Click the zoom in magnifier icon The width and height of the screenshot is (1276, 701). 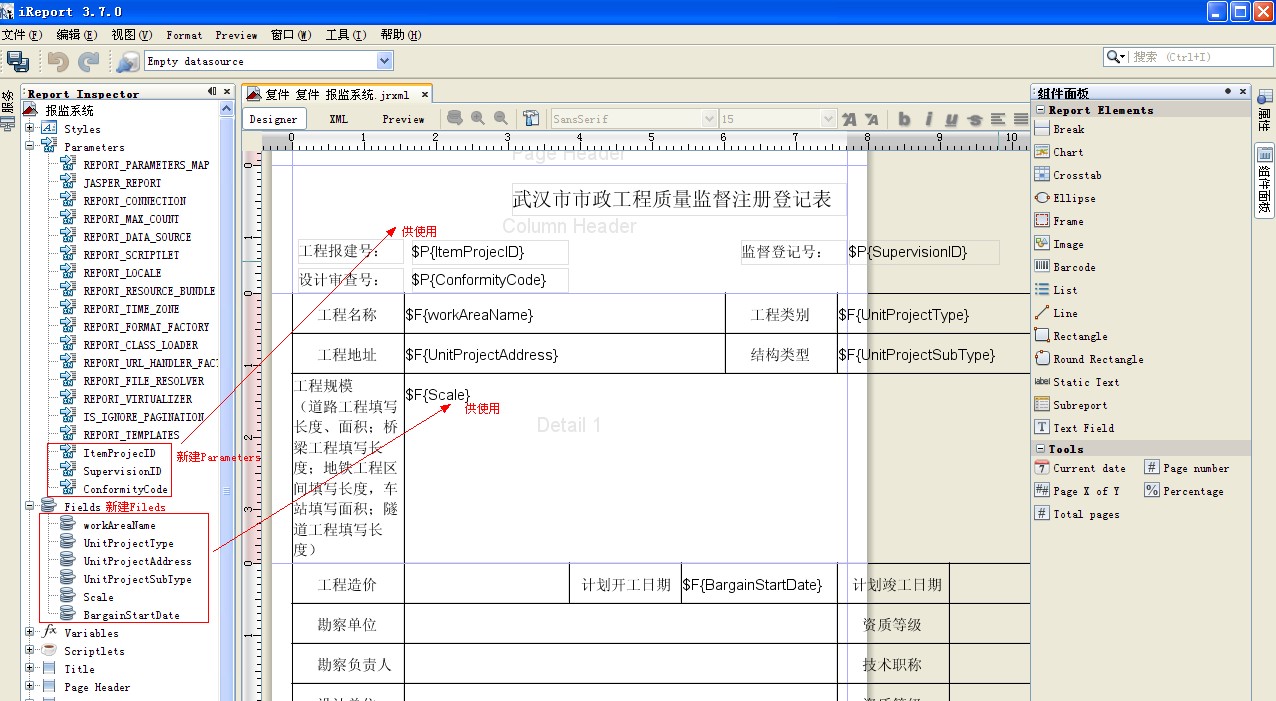coord(478,118)
